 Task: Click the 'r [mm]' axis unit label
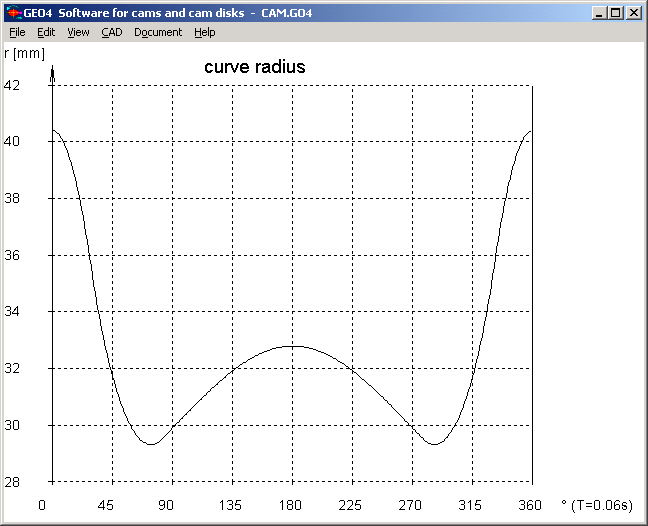pos(24,52)
